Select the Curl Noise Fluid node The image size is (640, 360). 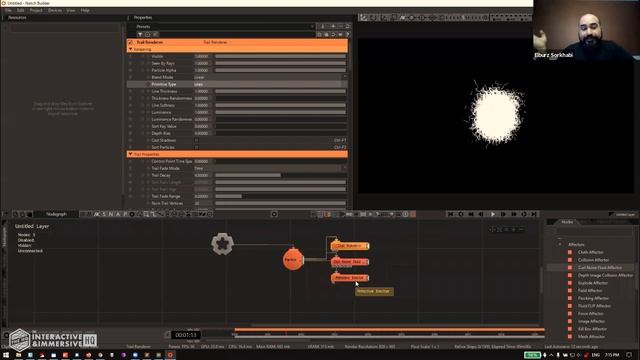pyautogui.click(x=350, y=262)
